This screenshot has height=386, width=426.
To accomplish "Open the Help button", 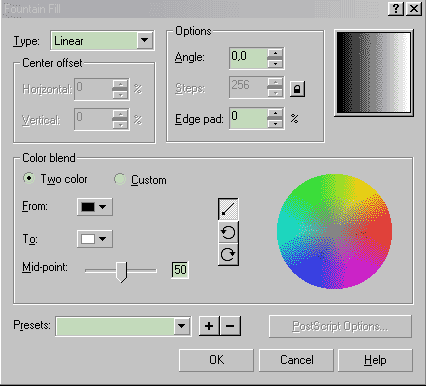I will (375, 360).
